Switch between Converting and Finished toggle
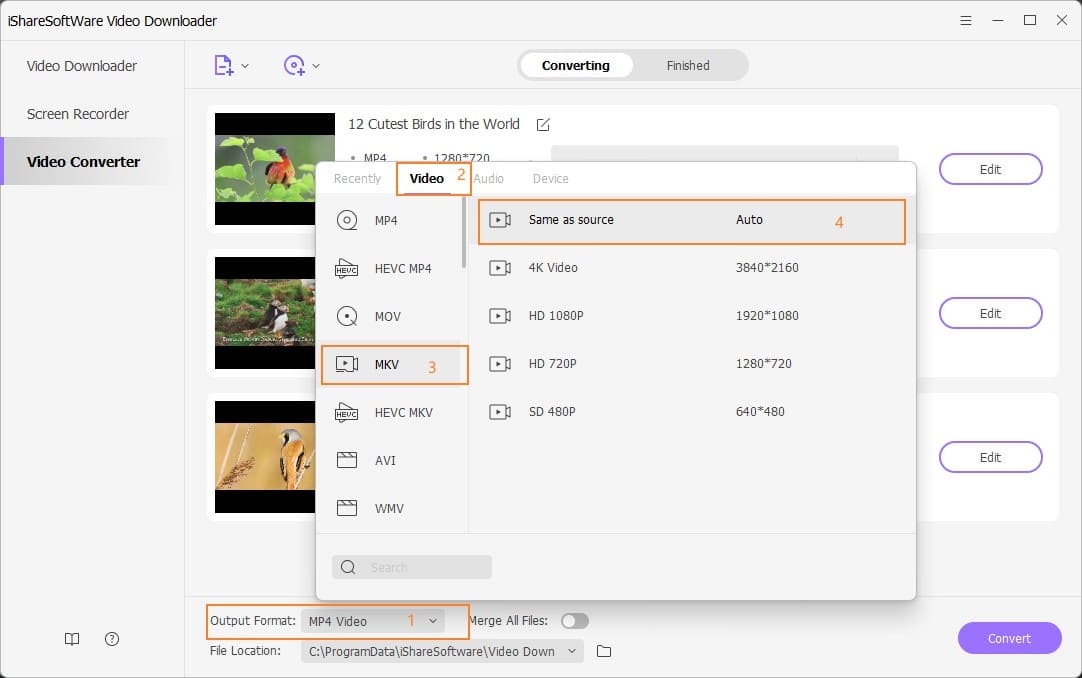 (633, 65)
